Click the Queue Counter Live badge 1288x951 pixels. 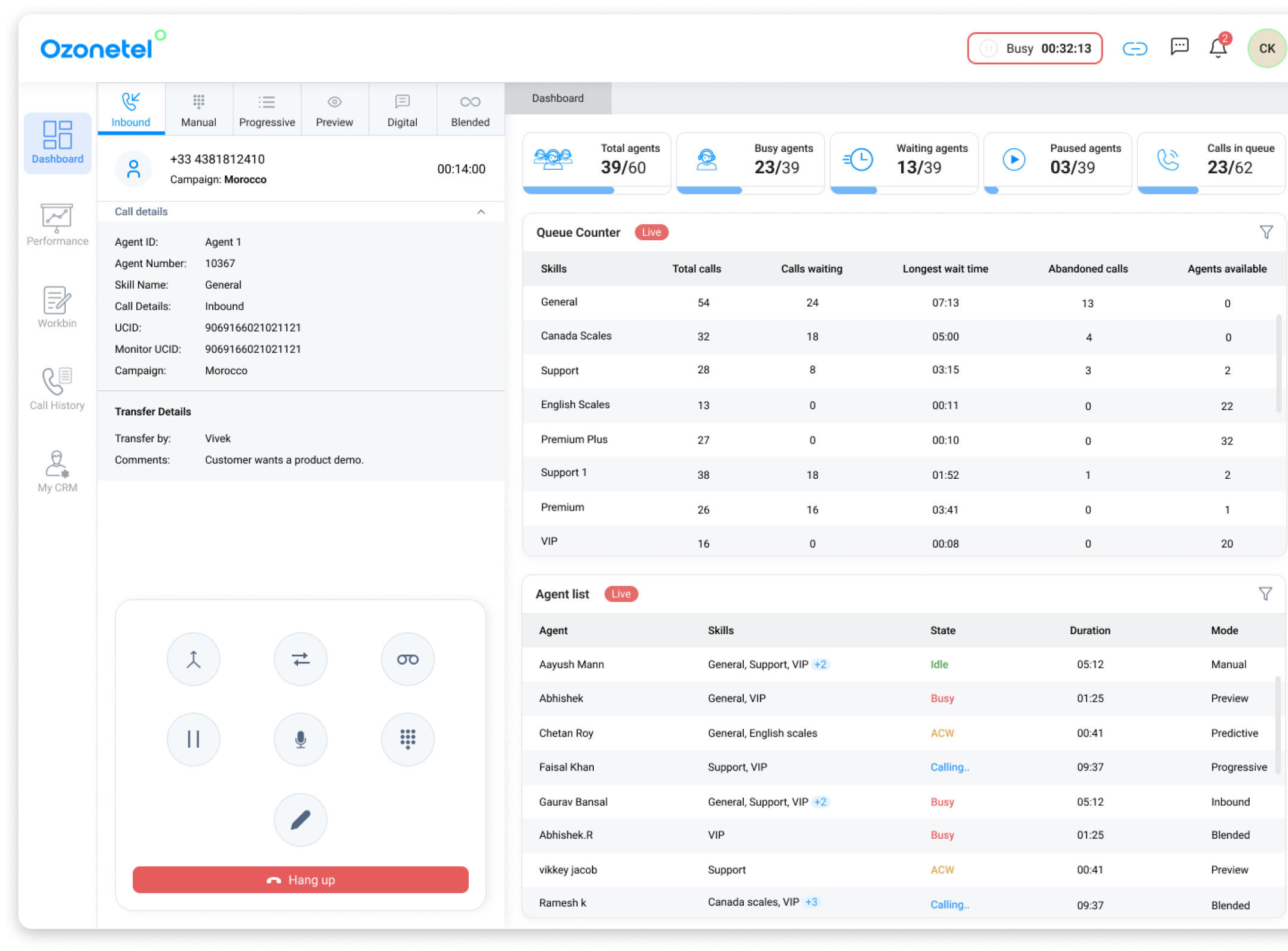651,232
